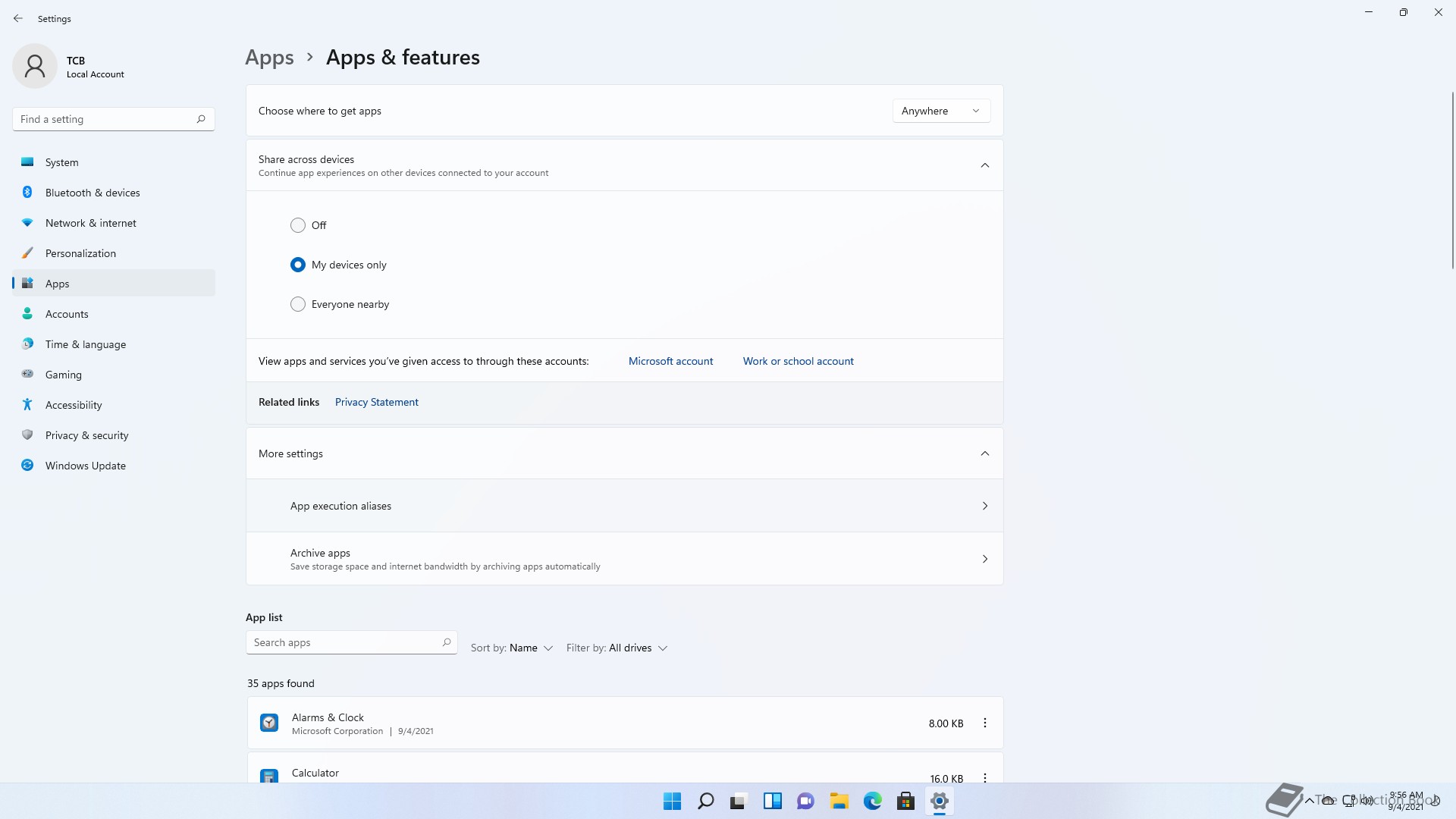Open Work or school account link

[x=798, y=361]
